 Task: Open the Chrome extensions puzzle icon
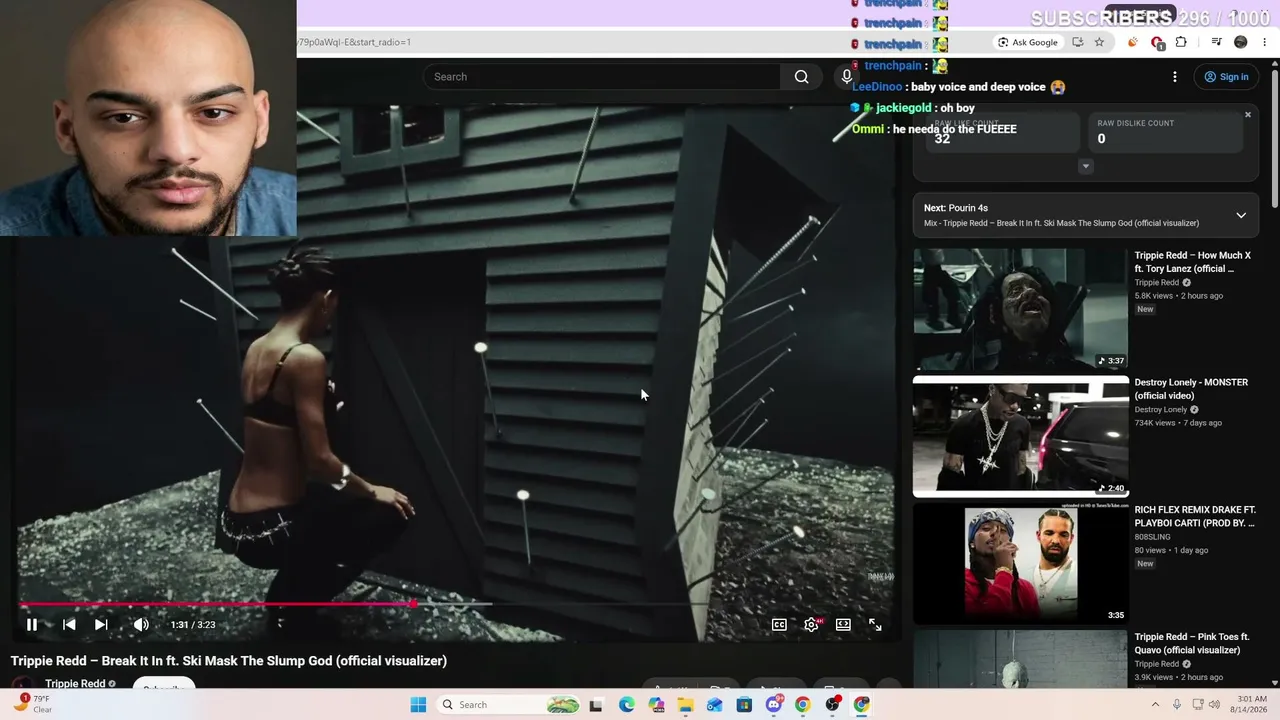tap(1181, 42)
